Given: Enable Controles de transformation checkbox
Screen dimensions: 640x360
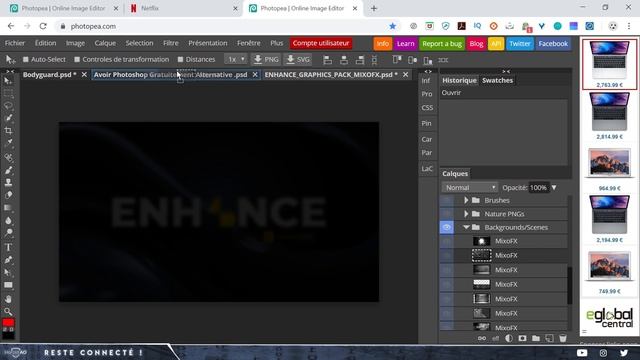Looking at the screenshot, I should point(77,60).
